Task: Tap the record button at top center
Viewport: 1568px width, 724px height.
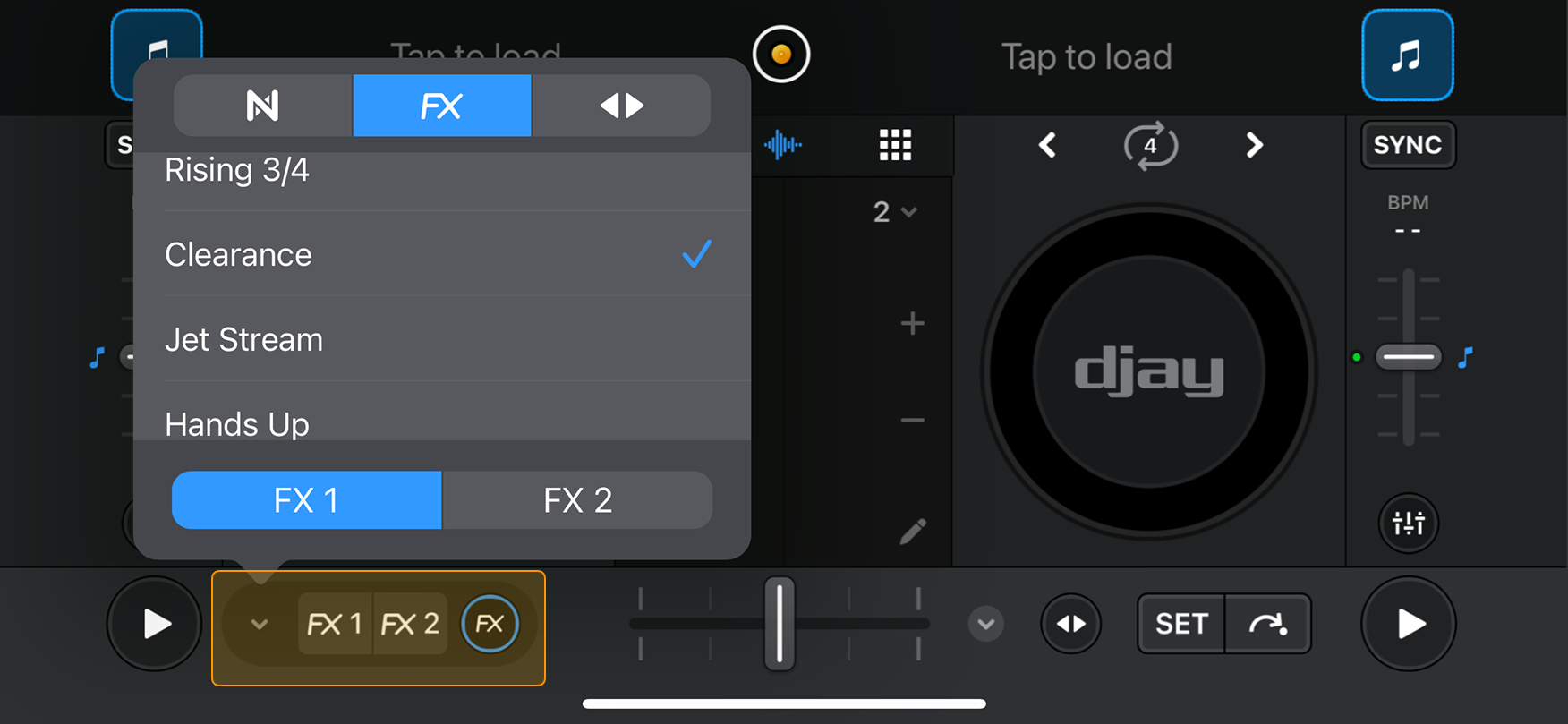Action: (x=781, y=55)
